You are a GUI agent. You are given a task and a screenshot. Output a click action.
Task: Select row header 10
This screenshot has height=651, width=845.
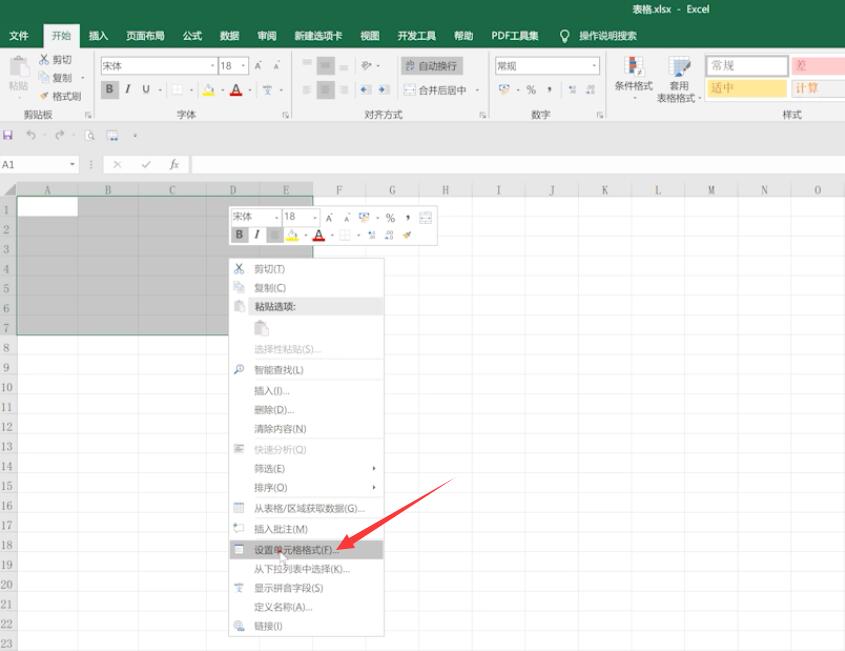point(8,387)
